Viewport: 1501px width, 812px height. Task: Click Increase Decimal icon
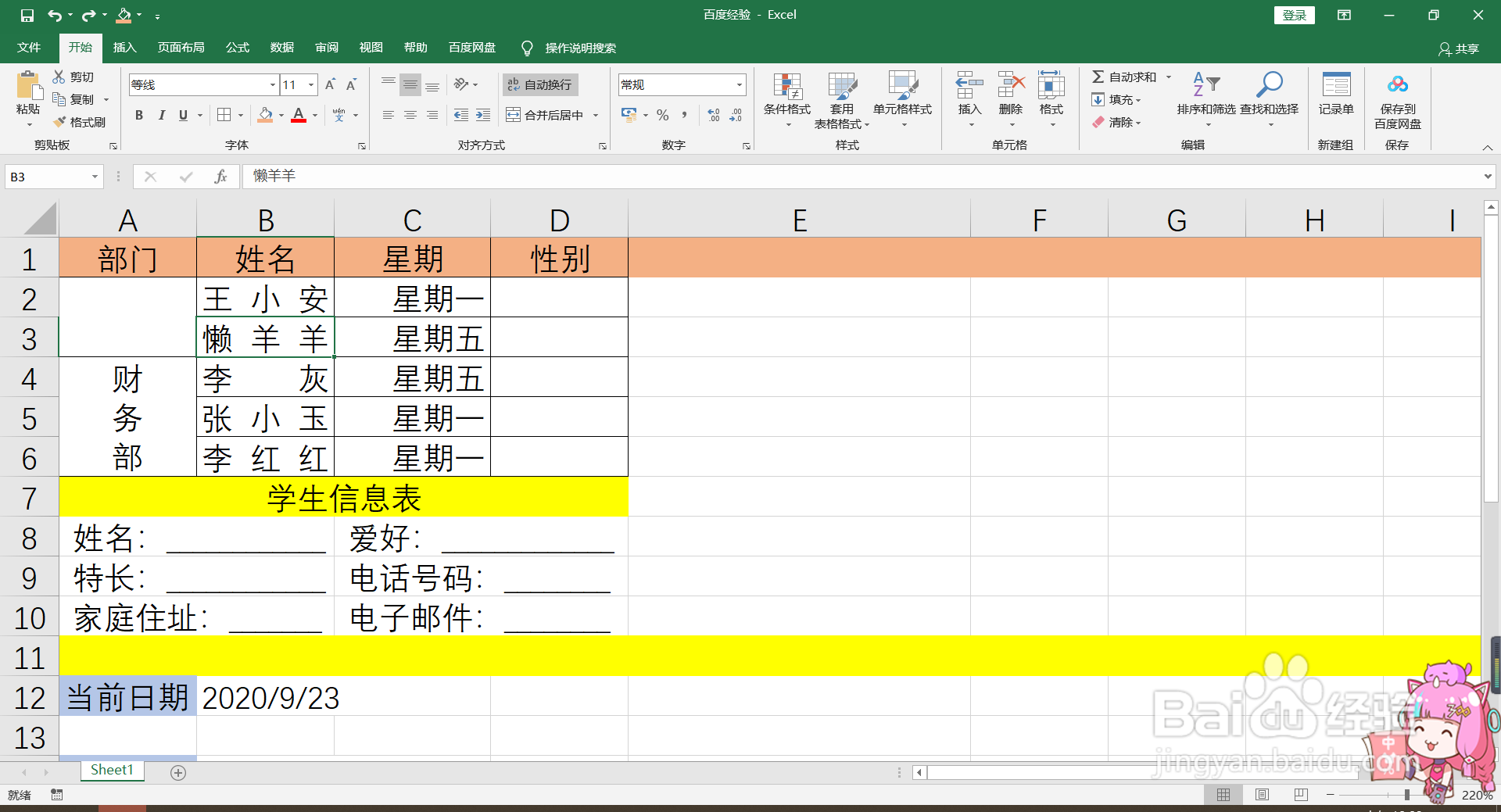[x=714, y=115]
